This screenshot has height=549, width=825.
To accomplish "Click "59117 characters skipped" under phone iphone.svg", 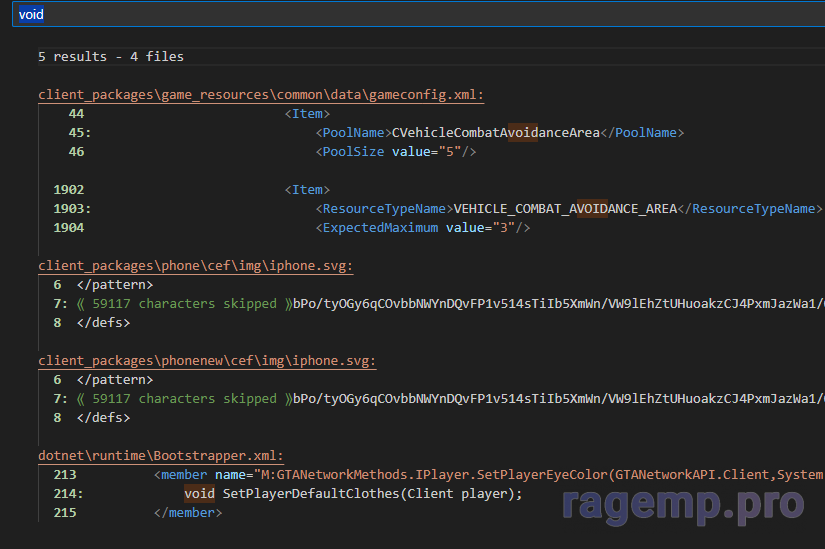I will 207,304.
